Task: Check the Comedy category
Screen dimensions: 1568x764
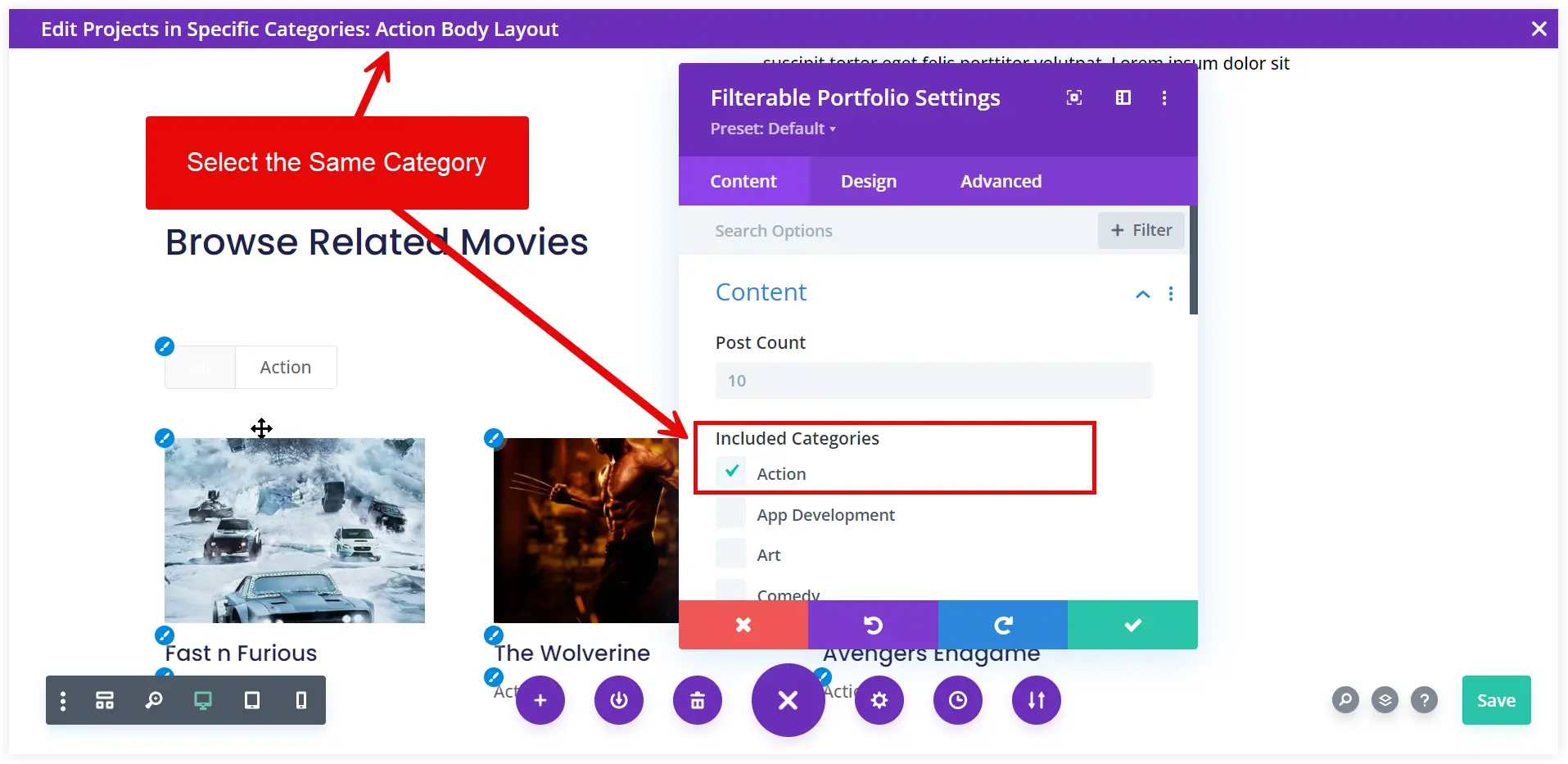Action: (731, 590)
